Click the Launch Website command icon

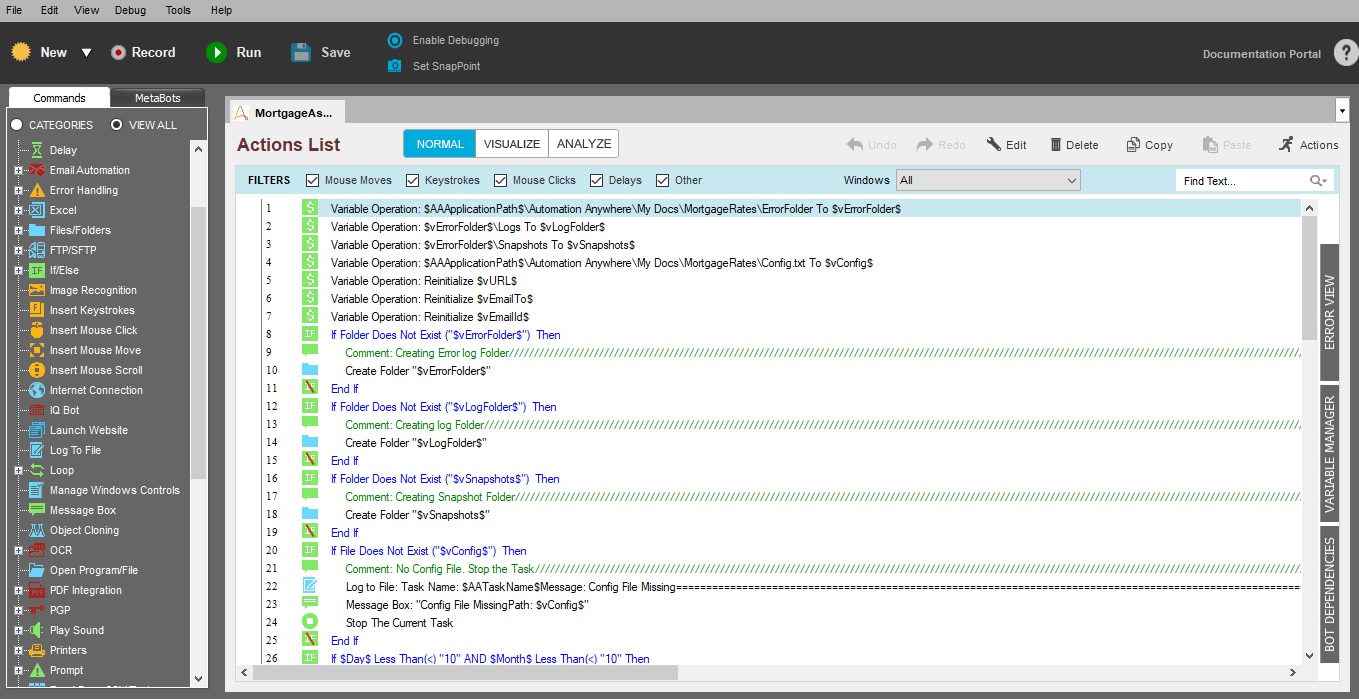36,430
